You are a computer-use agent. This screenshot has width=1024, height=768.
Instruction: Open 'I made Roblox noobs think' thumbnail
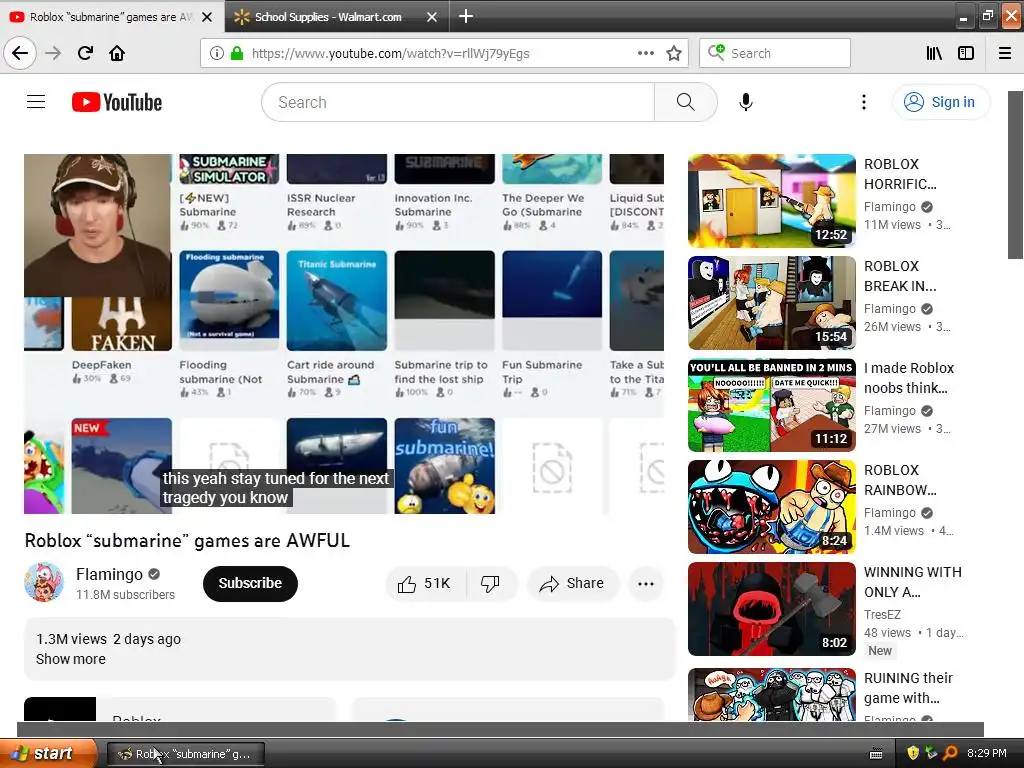tap(771, 405)
